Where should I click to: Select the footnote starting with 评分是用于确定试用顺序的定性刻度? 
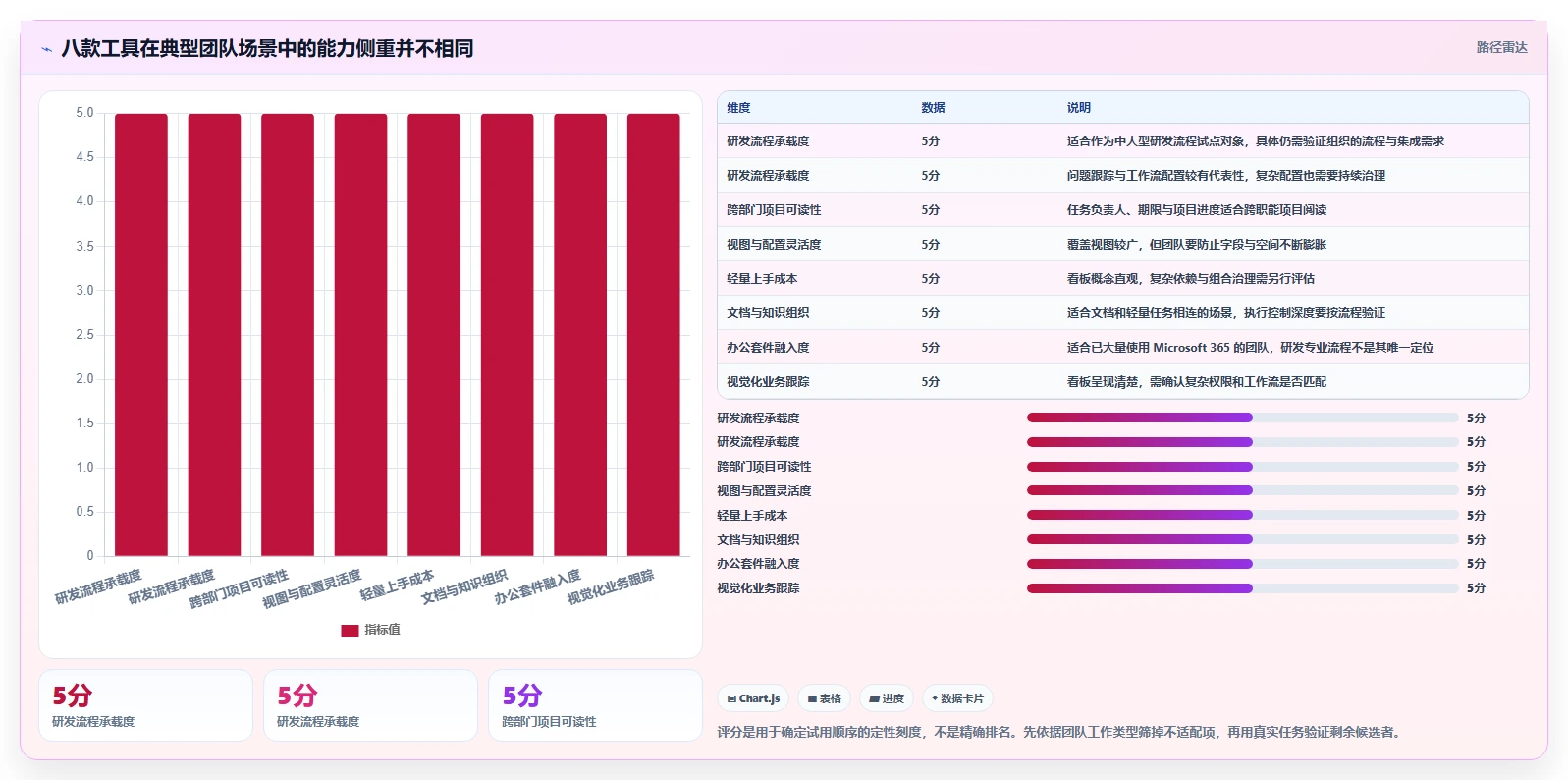tap(1061, 732)
